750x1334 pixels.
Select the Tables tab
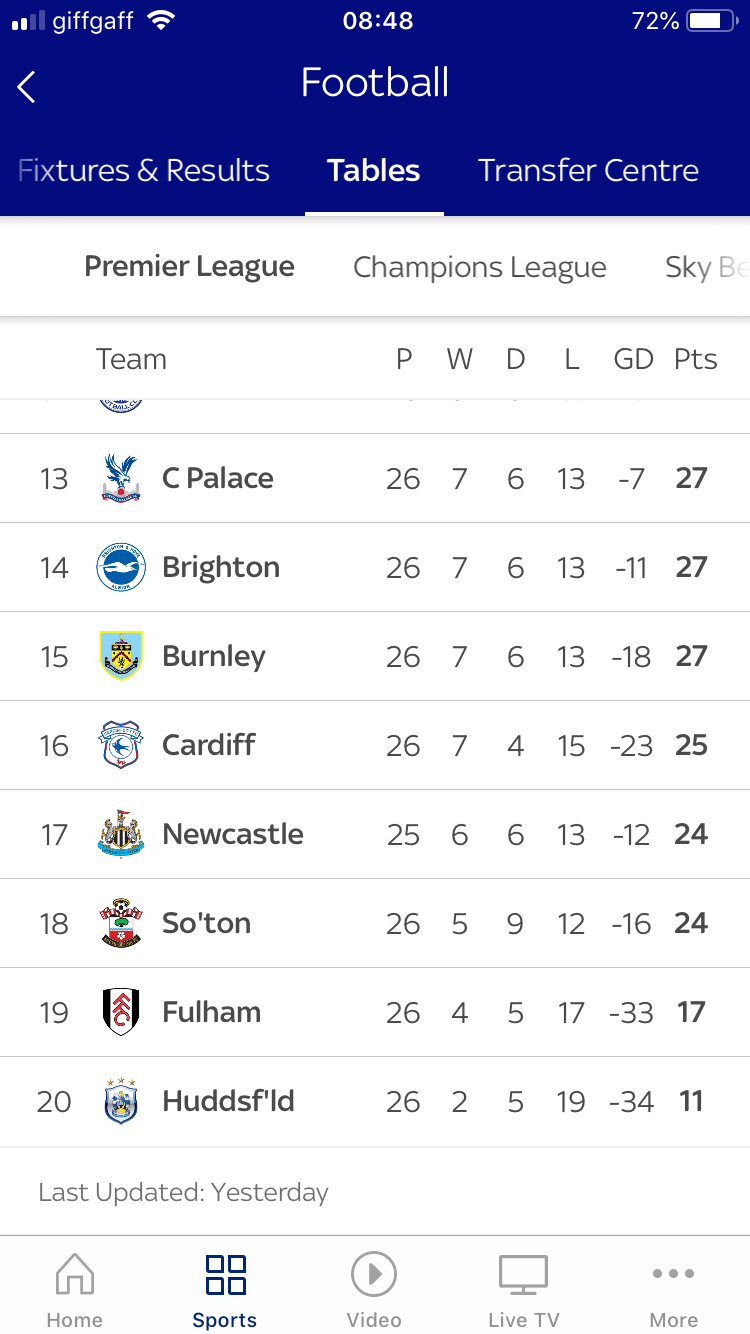point(374,171)
